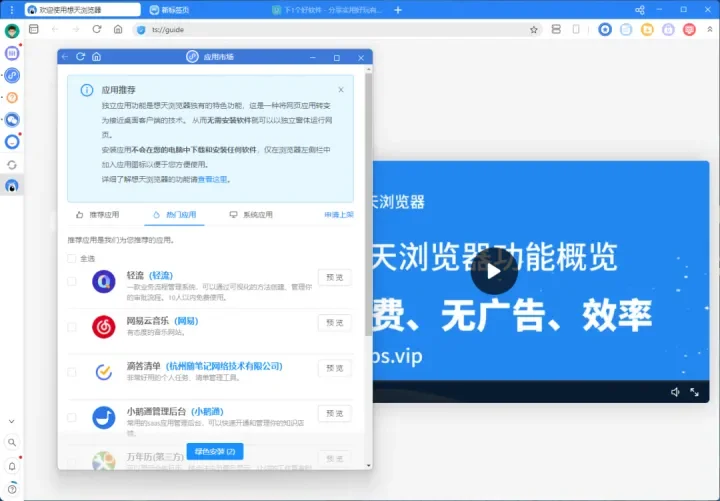Go to home in app market window
The width and height of the screenshot is (720, 501).
point(96,56)
